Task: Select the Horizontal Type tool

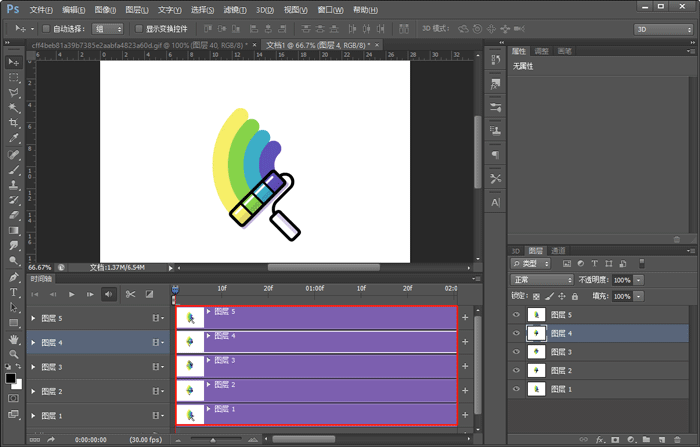Action: pos(13,292)
